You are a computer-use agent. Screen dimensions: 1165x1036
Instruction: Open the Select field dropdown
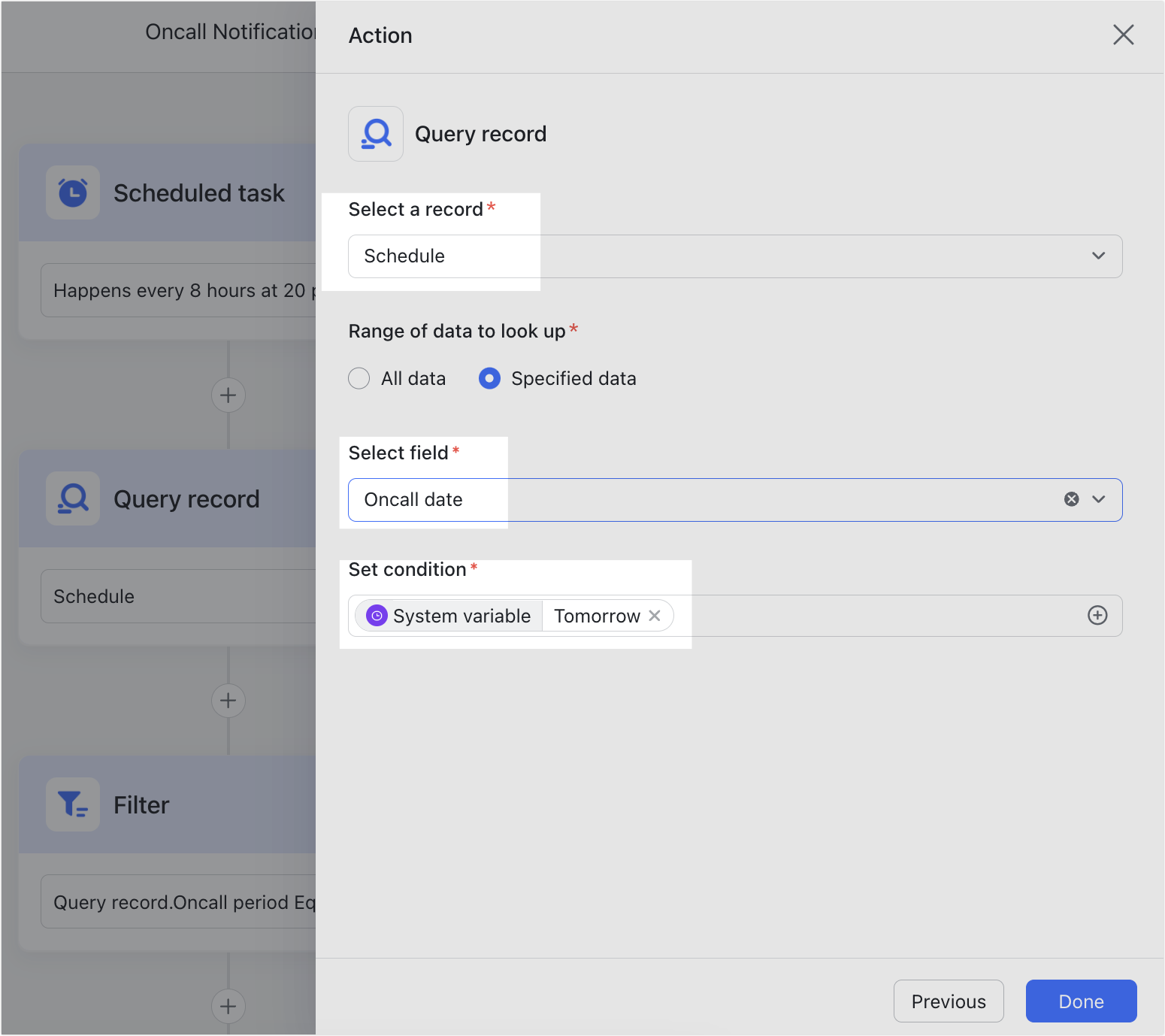coord(1098,499)
